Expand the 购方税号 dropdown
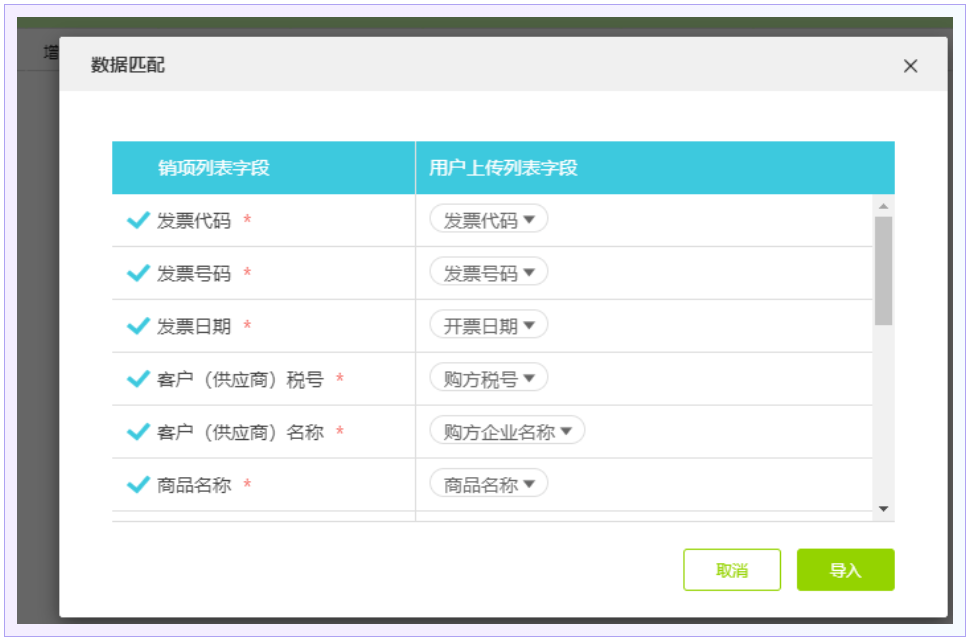The height and width of the screenshot is (642, 971). click(x=489, y=379)
